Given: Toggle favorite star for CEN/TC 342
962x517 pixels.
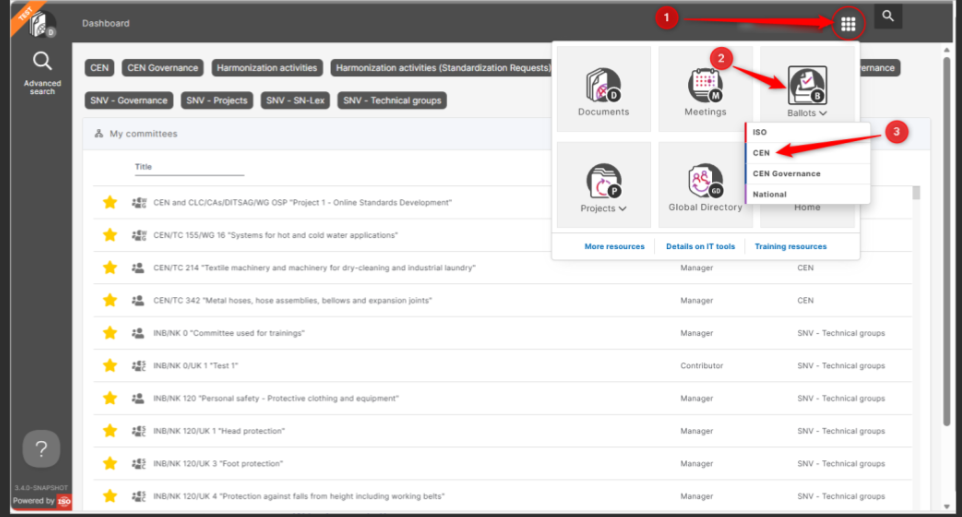Looking at the screenshot, I should pos(110,301).
